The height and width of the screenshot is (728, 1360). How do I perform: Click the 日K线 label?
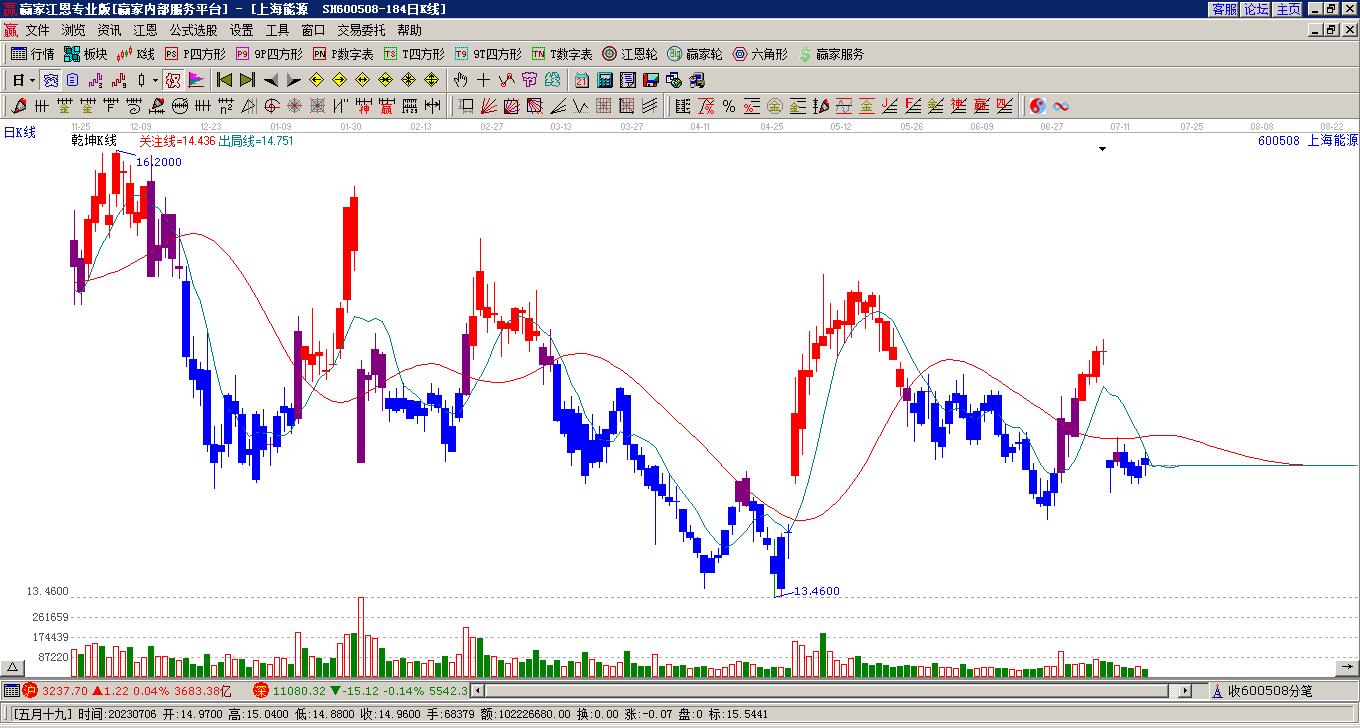click(19, 132)
